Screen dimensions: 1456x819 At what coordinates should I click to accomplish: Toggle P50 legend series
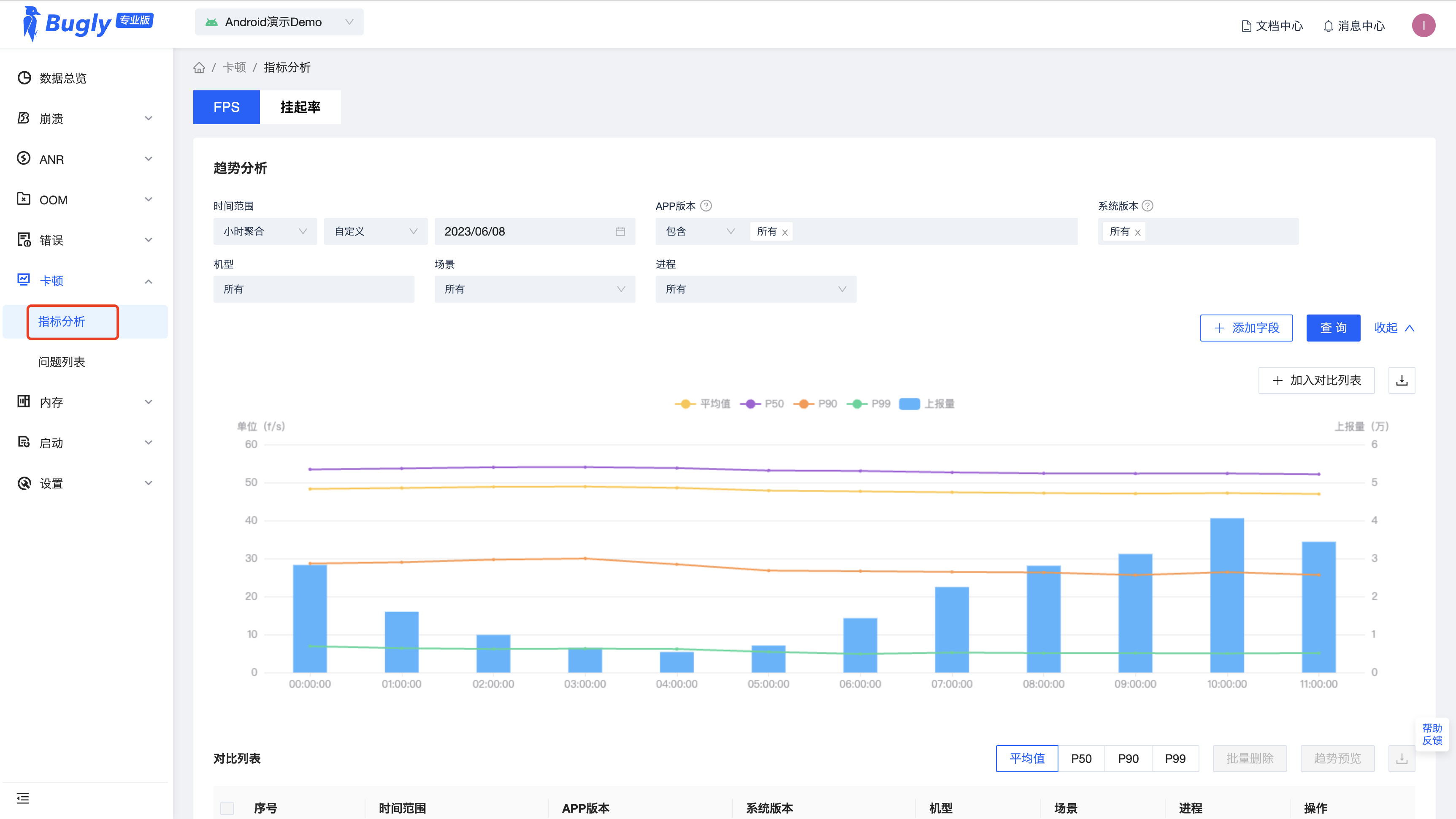coord(762,404)
